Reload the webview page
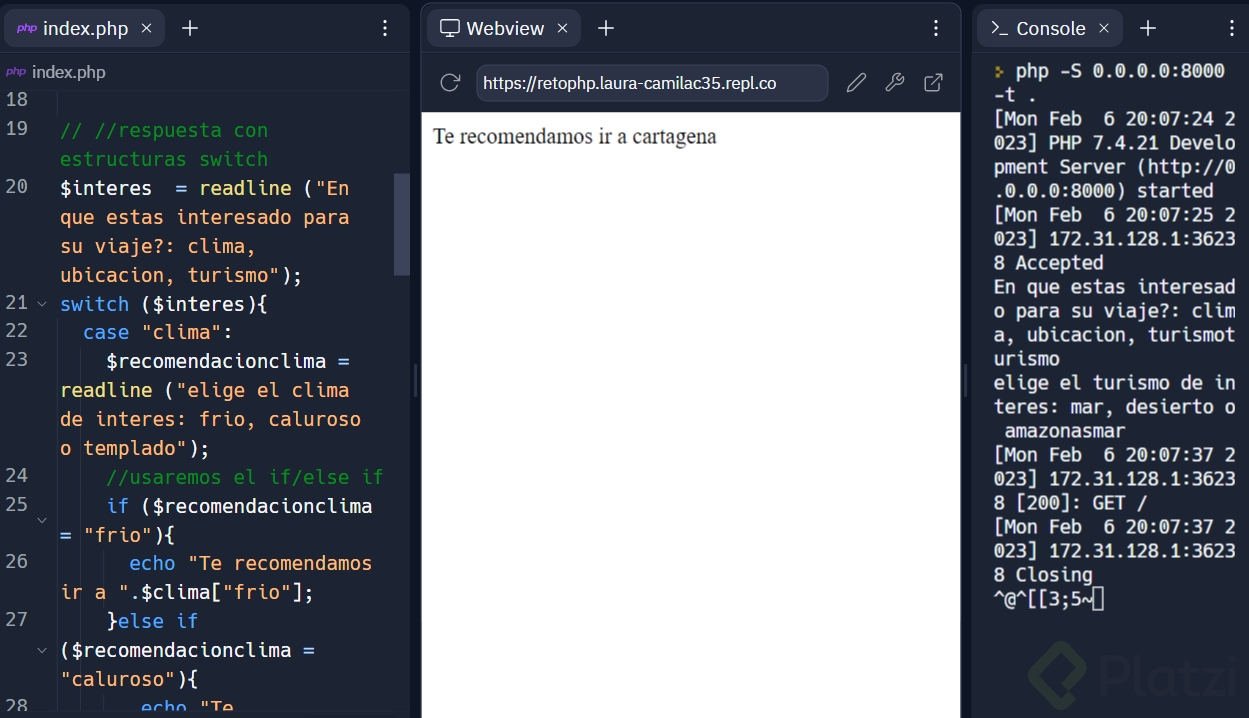 coord(450,83)
